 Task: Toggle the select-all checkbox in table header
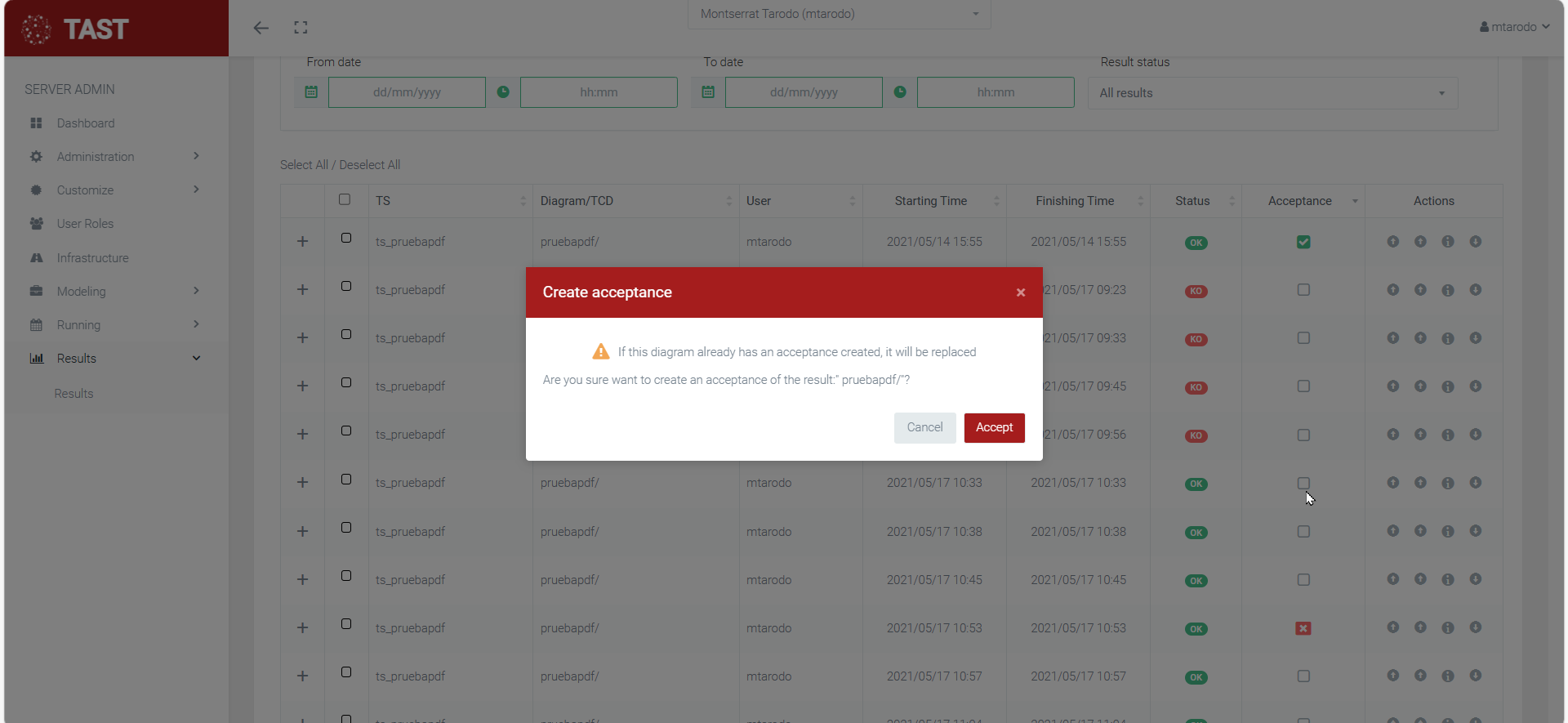pos(345,199)
